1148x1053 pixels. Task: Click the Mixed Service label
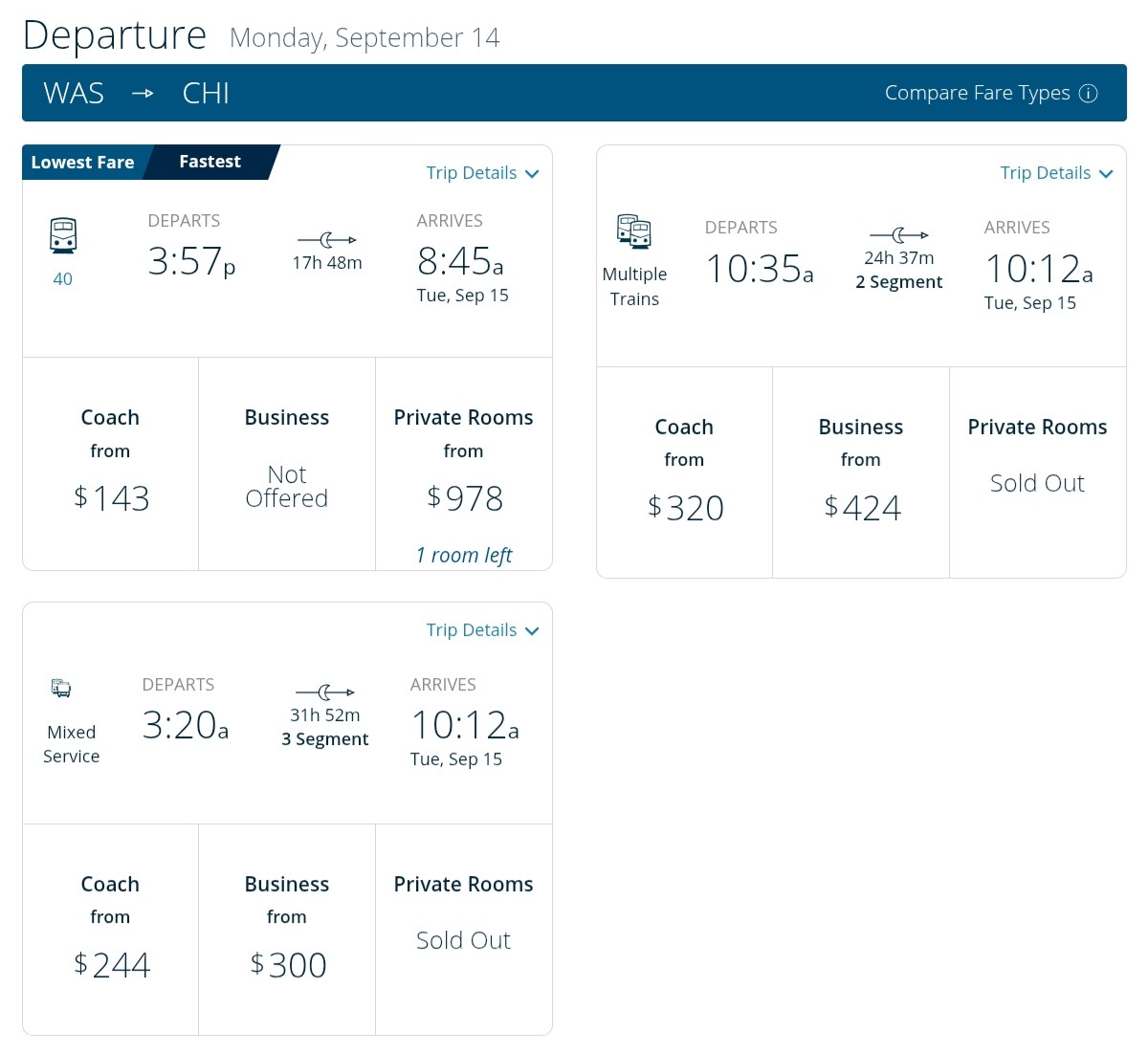(72, 744)
